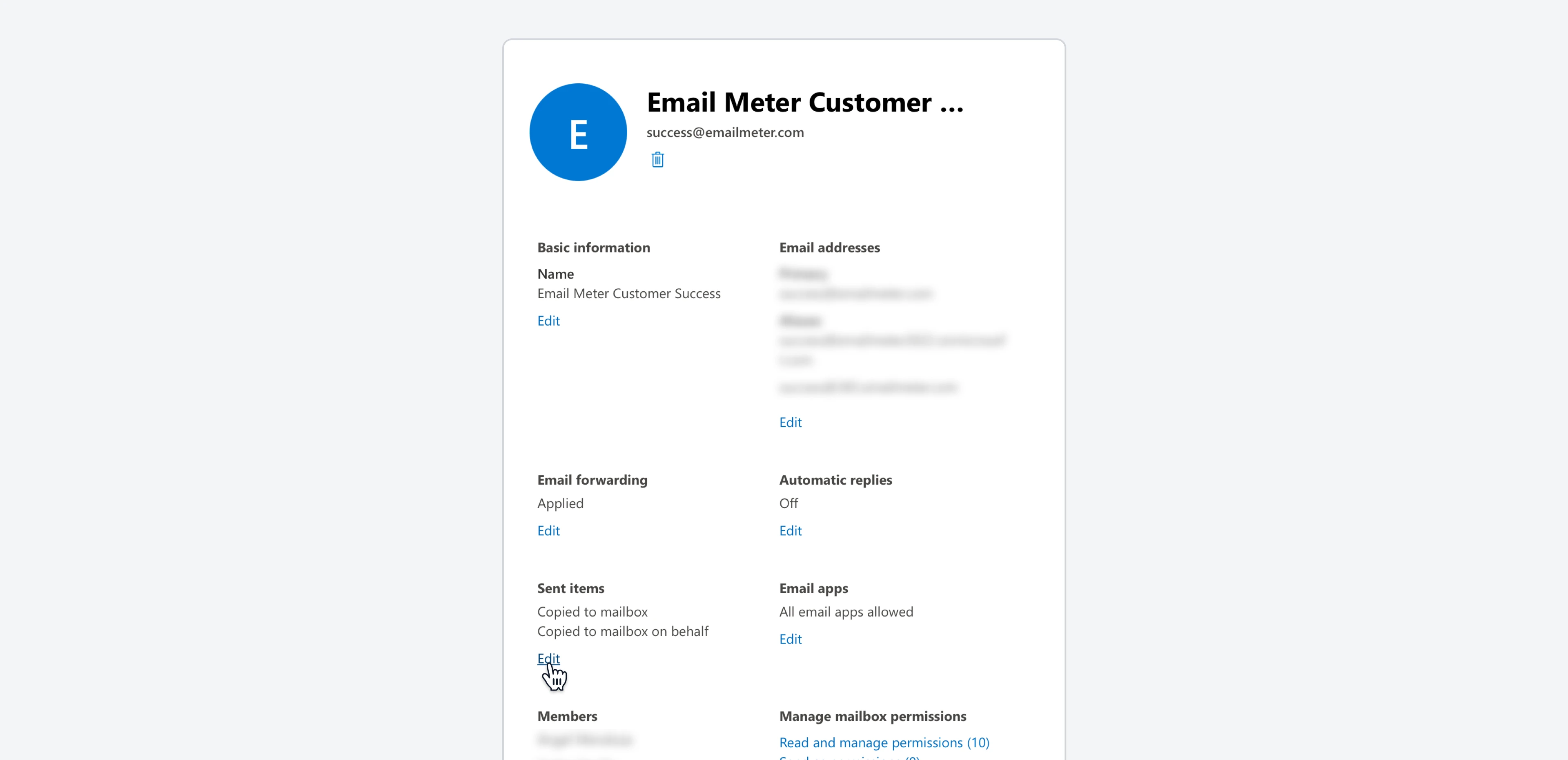Click the All email apps allowed text
The image size is (1568, 760).
click(846, 611)
